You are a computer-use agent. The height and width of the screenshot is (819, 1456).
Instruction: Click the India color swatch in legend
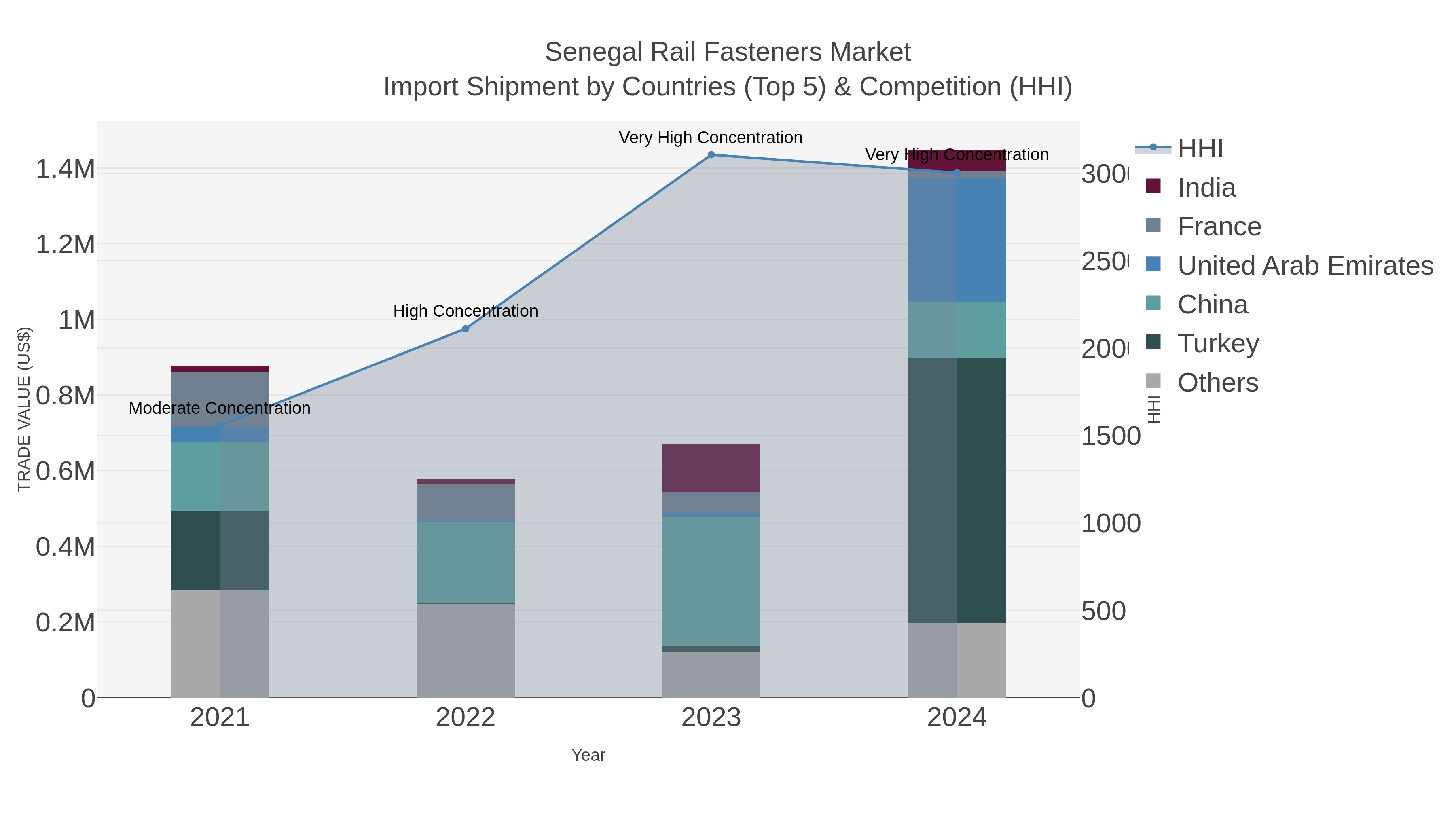coord(1153,186)
